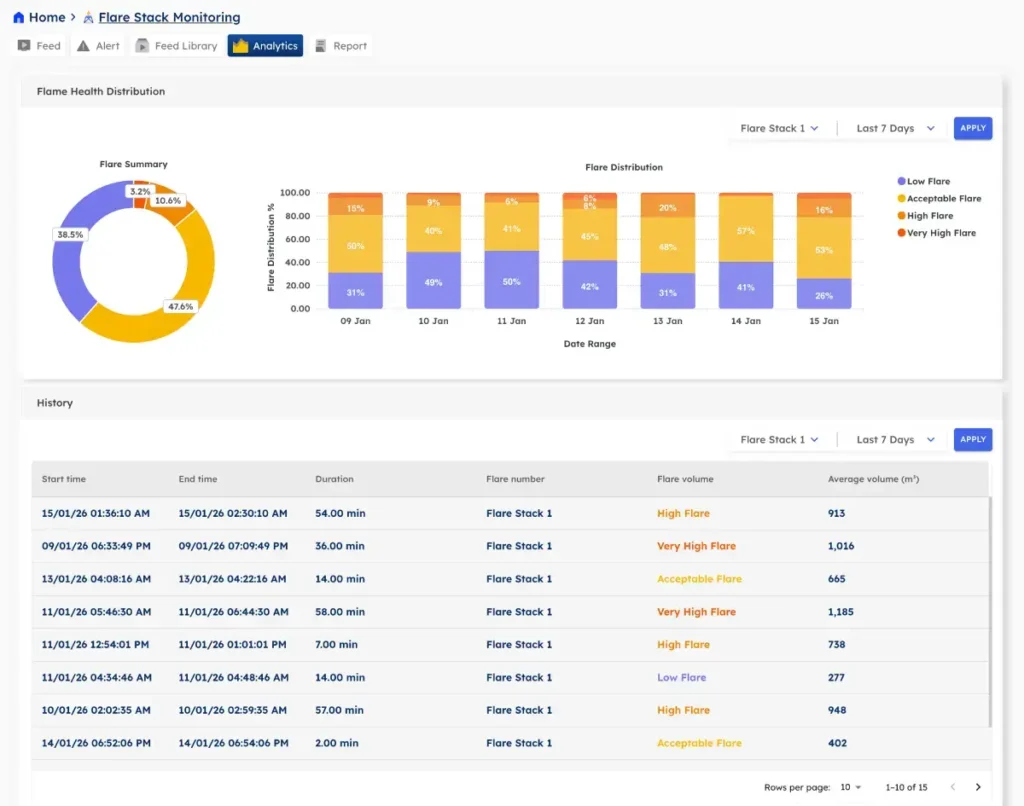Viewport: 1024px width, 806px height.
Task: Click the Feed tab play icon
Action: (24, 46)
